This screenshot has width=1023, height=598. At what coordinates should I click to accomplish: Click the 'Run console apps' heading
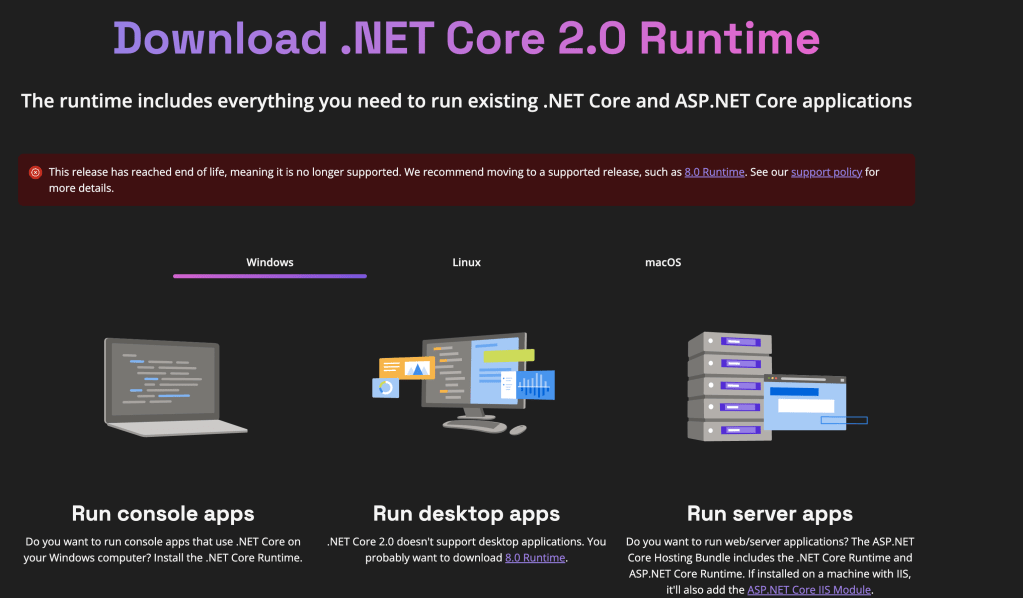163,514
